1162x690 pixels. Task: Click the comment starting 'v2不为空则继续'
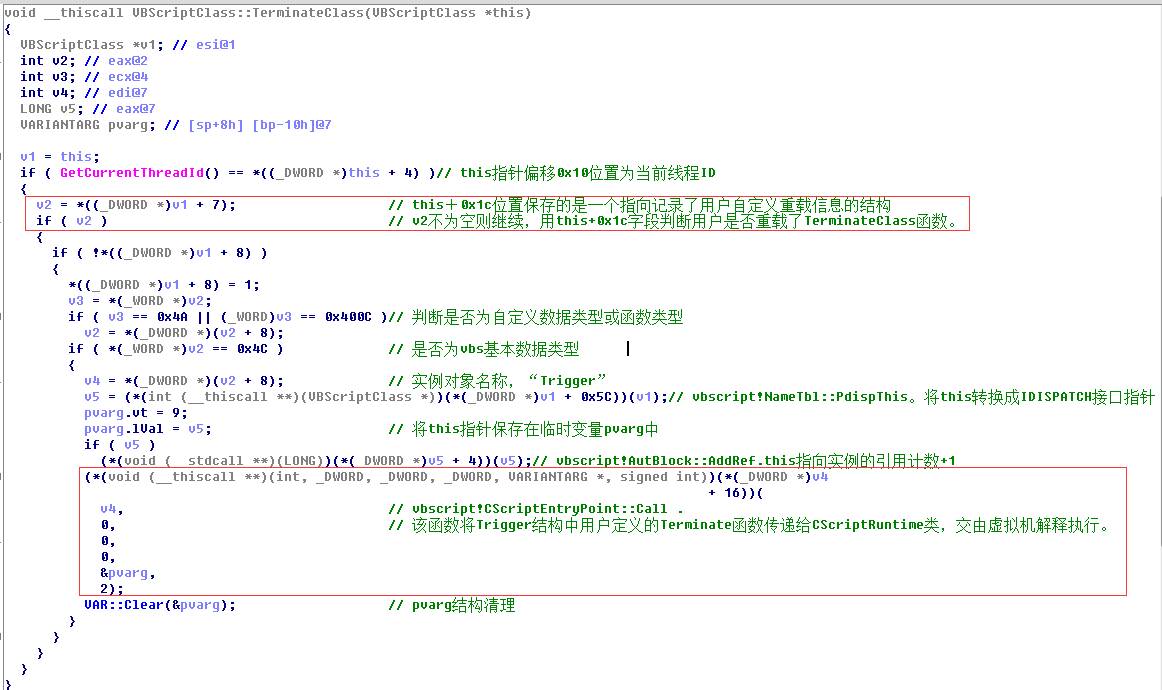674,221
